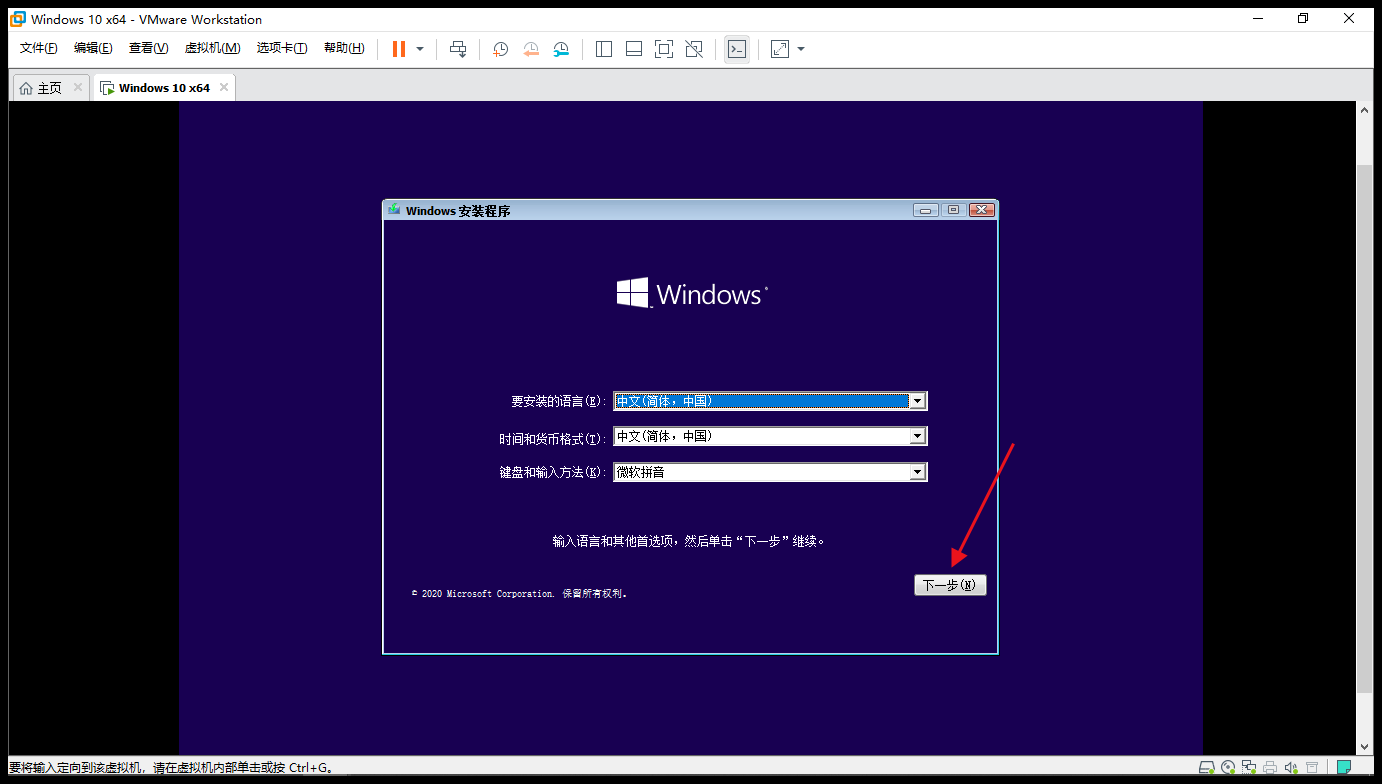Click the 下一步(N) button
This screenshot has width=1382, height=784.
coord(950,585)
